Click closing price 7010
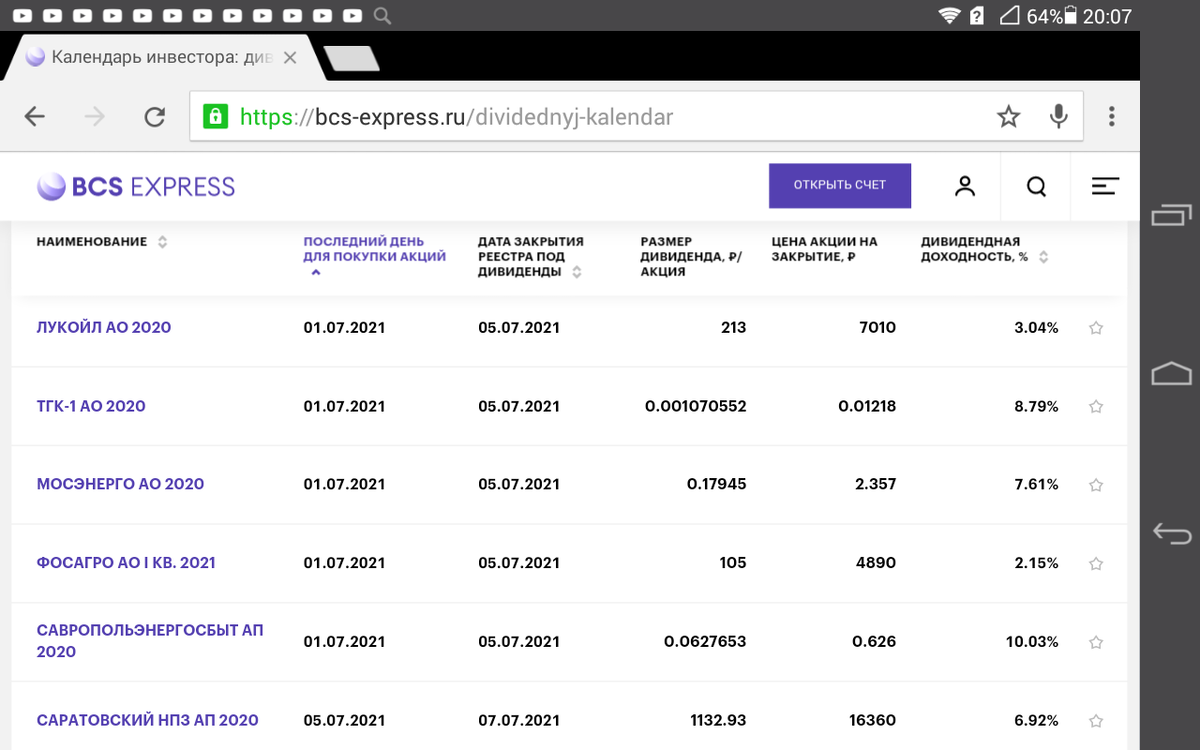 point(877,327)
